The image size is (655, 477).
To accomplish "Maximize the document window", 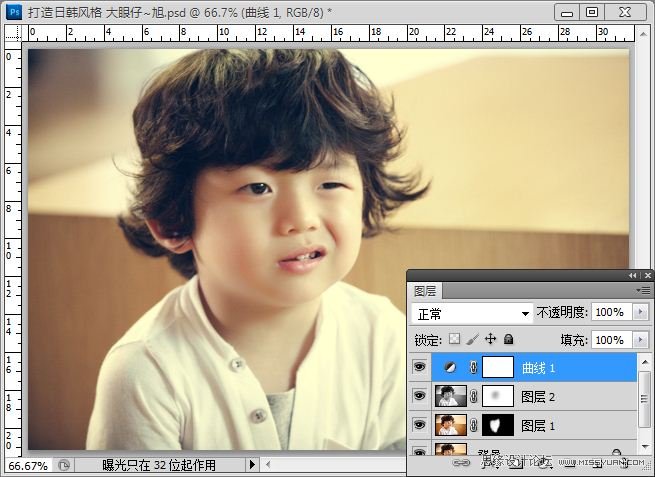I will [x=592, y=13].
